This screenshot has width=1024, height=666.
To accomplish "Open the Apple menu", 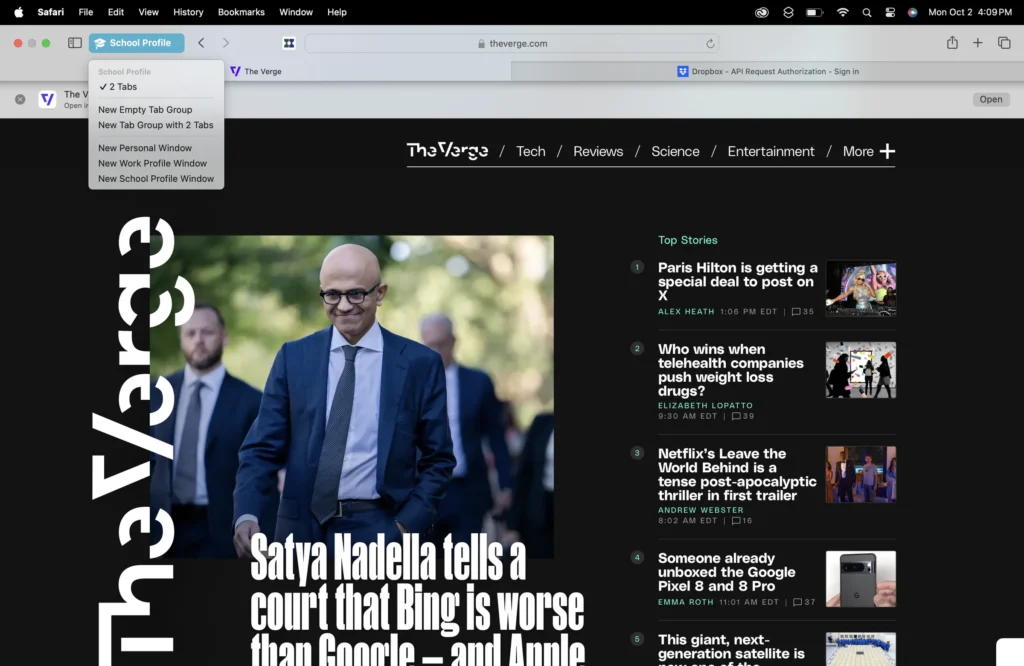I will click(19, 12).
